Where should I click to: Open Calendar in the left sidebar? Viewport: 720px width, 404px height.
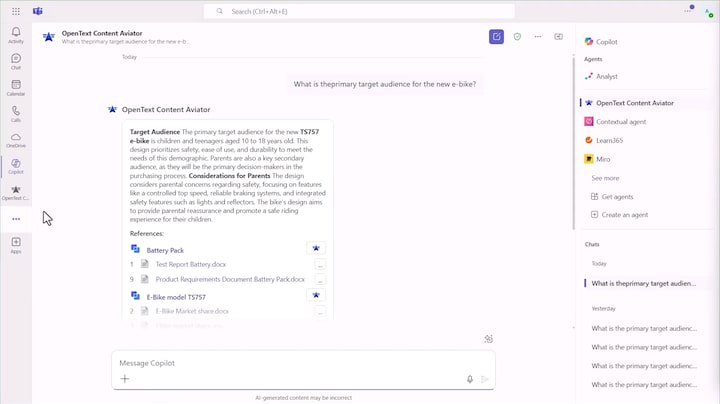tap(16, 87)
